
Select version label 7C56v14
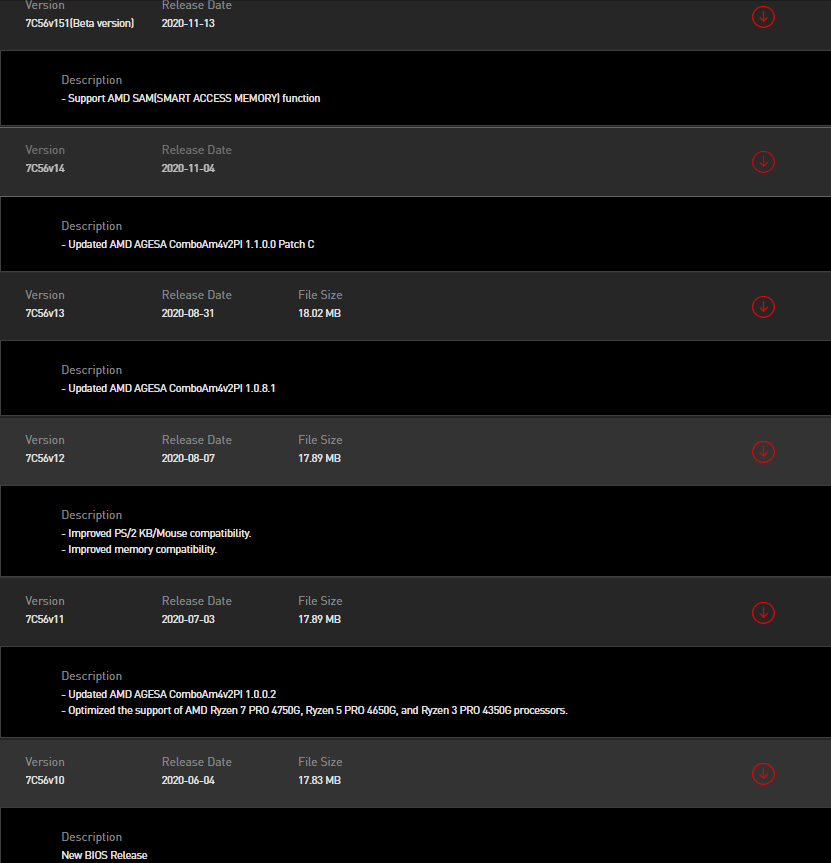45,168
